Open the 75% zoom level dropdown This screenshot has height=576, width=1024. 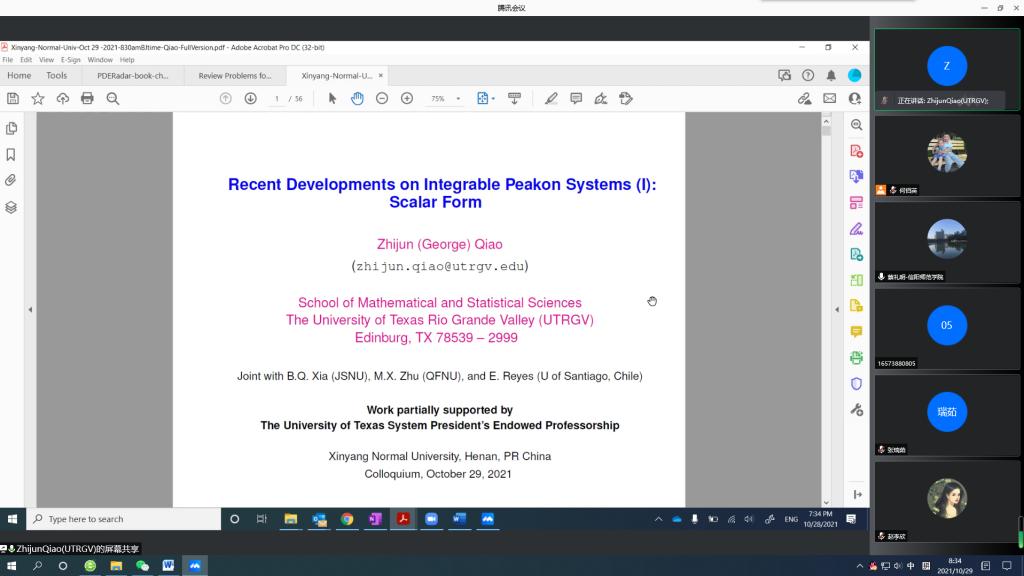445,98
